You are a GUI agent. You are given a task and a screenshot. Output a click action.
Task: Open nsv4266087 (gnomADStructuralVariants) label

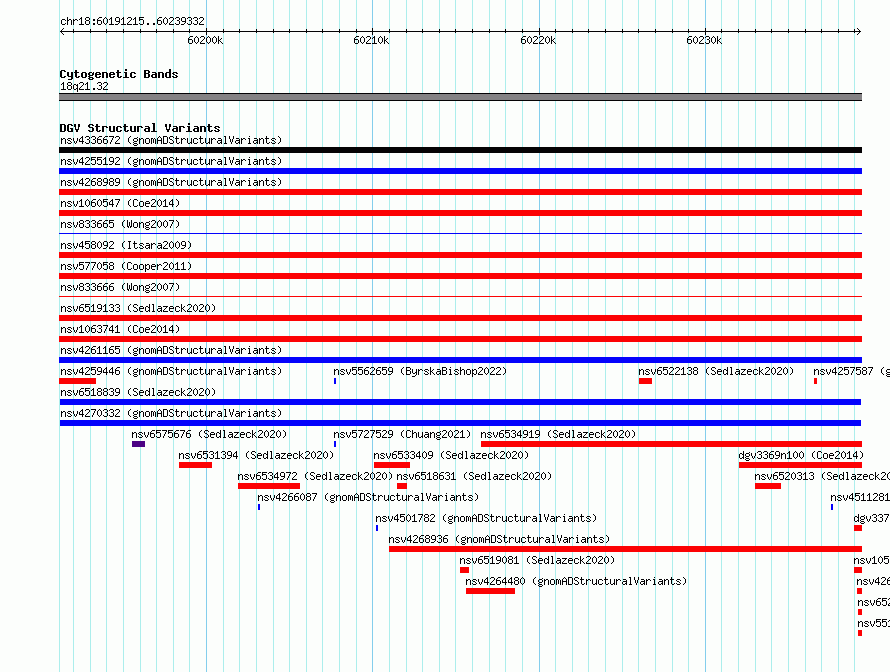coord(368,497)
